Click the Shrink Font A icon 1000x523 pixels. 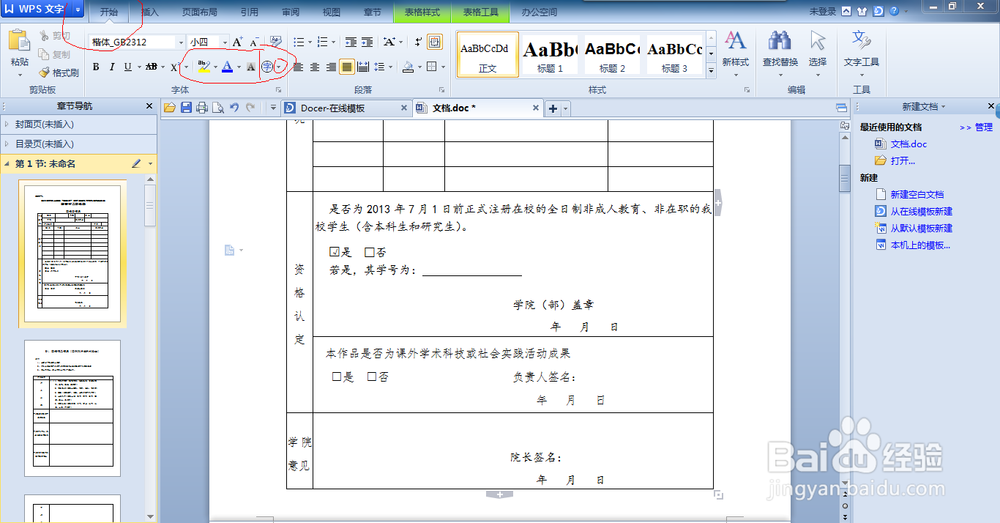click(x=254, y=42)
